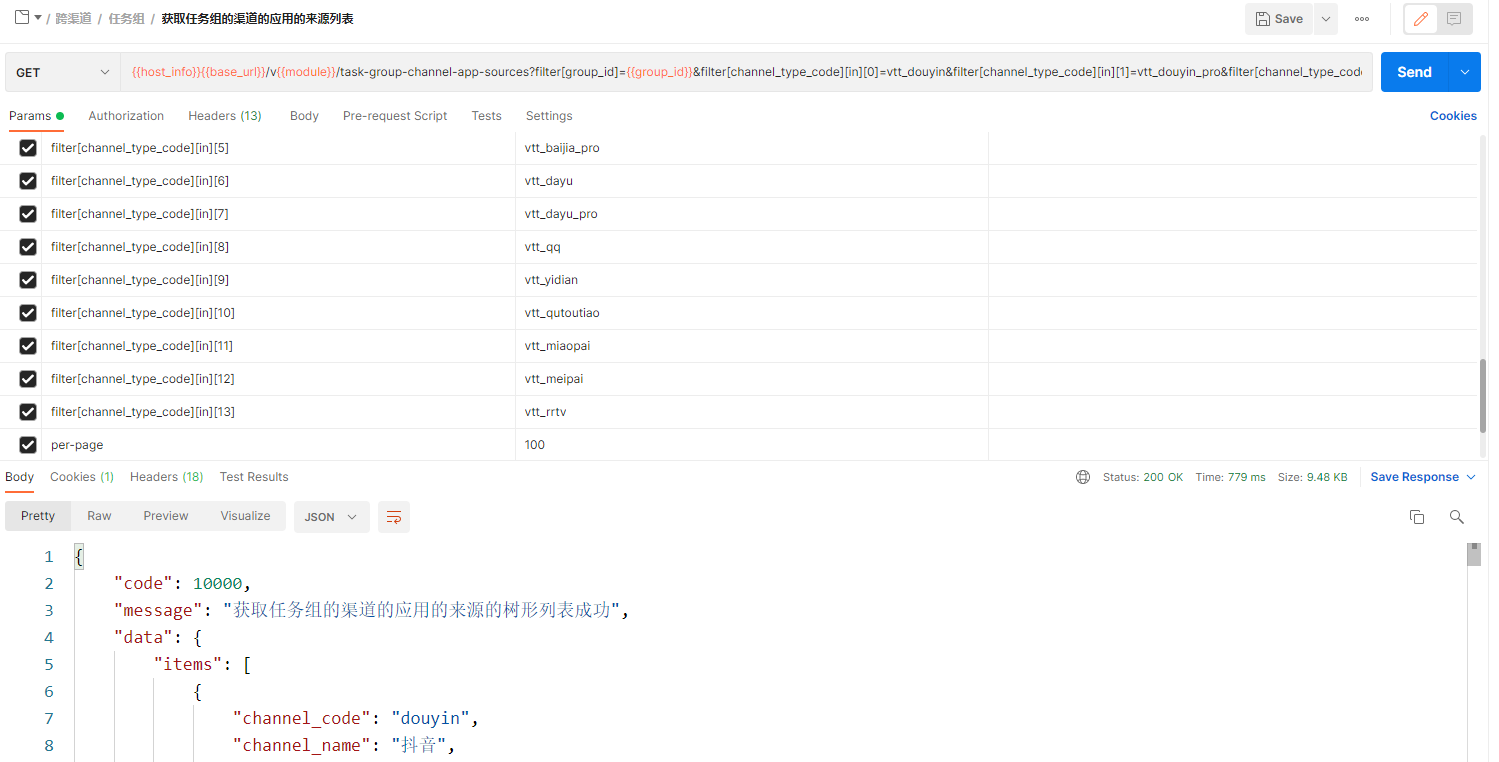Search the response with the magnifier icon

point(1457,517)
